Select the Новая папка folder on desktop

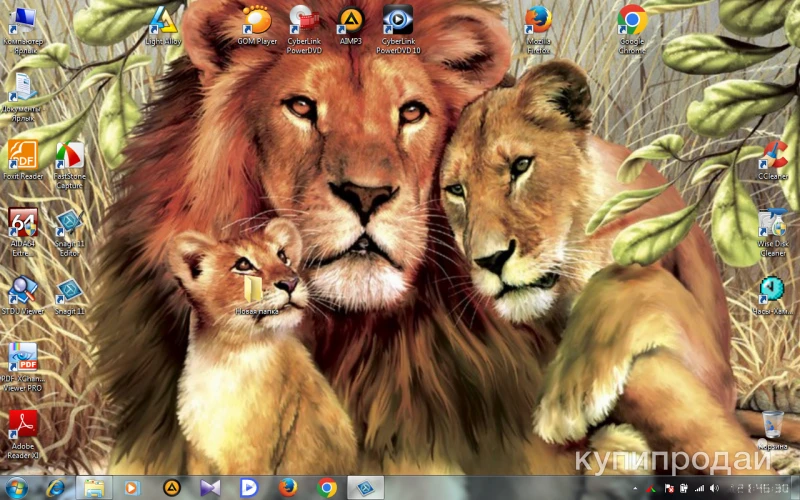[x=254, y=290]
